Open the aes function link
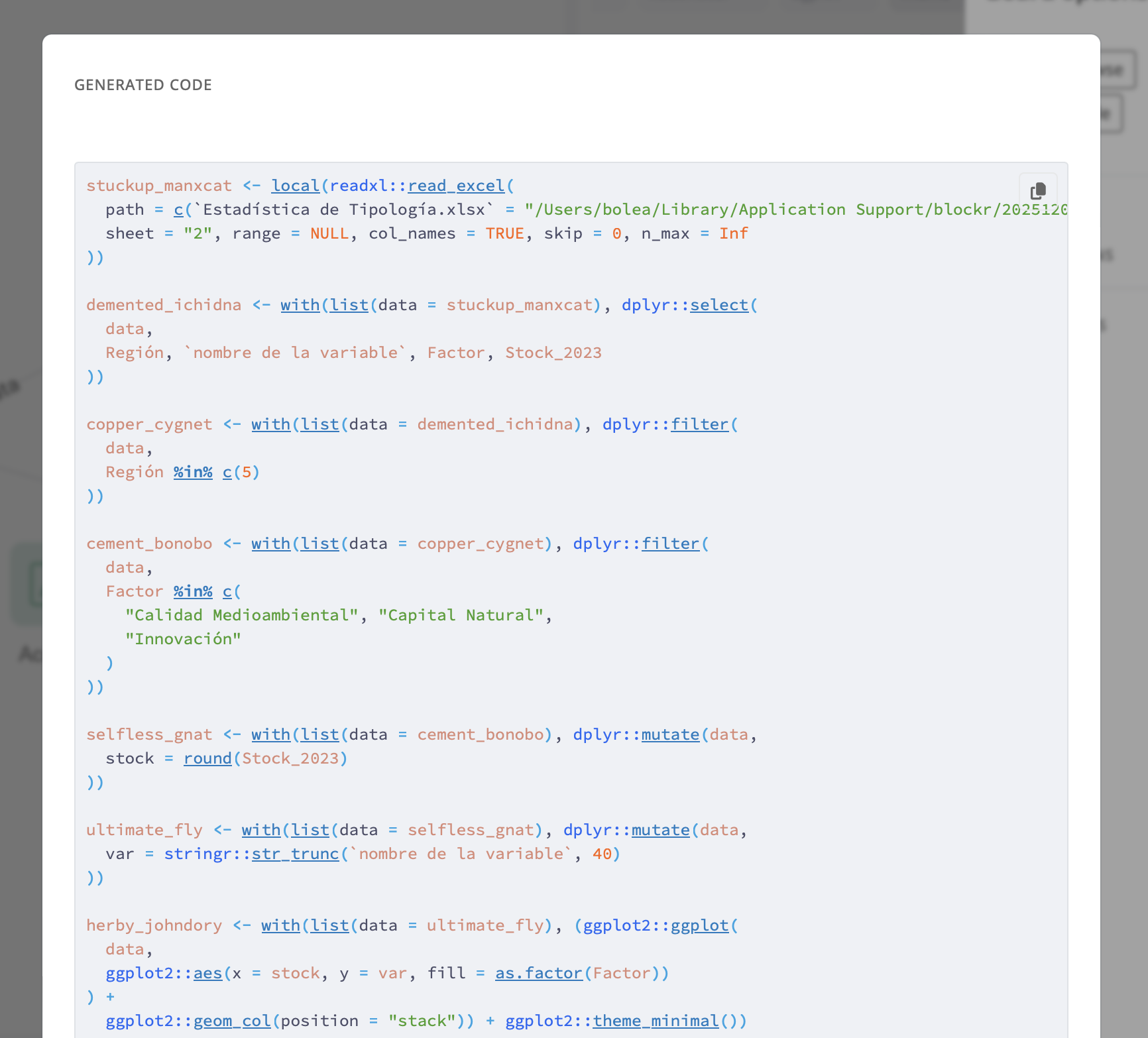The image size is (1148, 1038). (x=207, y=973)
